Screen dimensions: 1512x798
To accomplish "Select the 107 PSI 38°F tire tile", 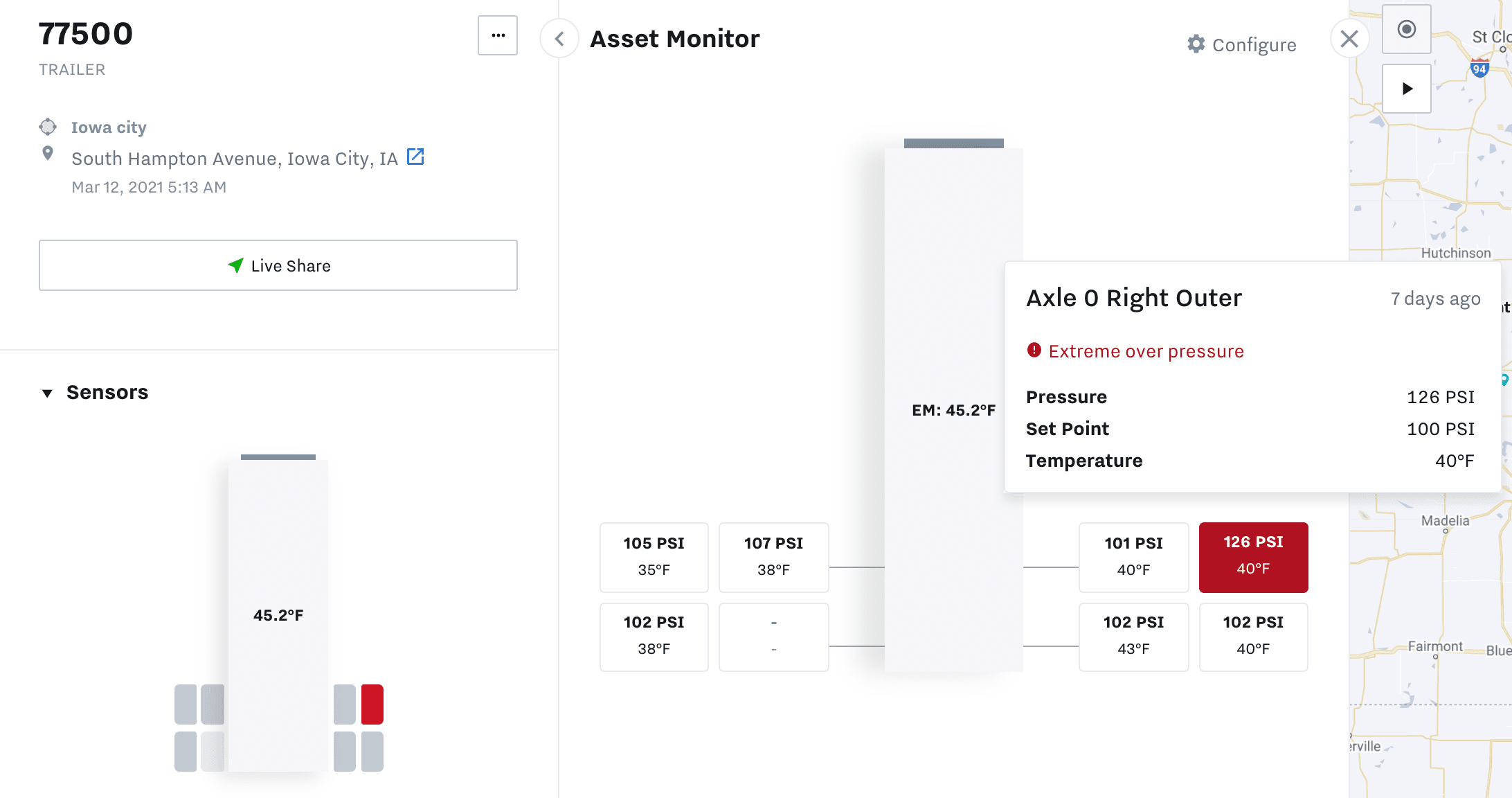I will point(773,557).
